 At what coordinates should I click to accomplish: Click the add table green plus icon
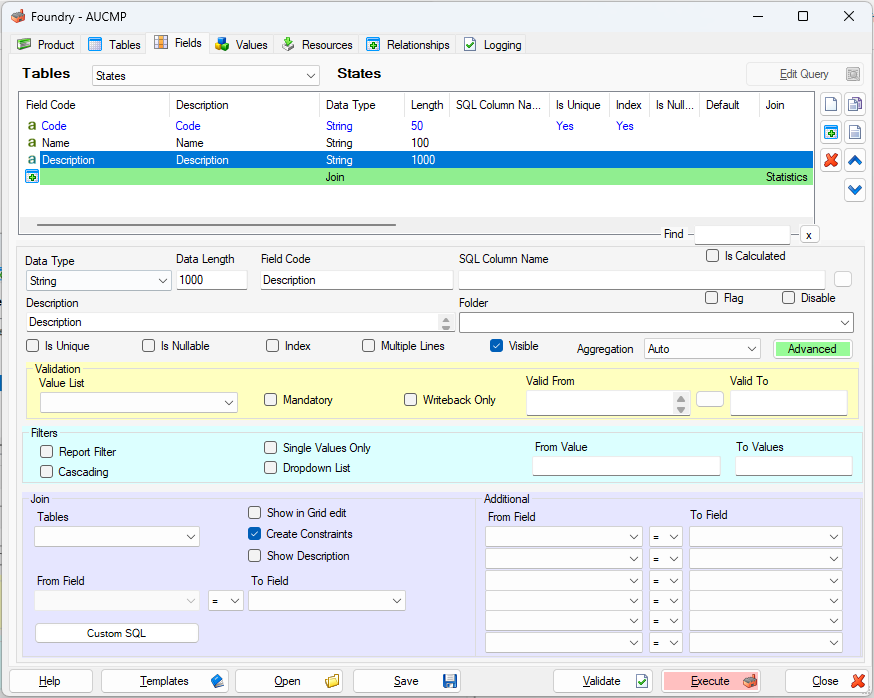[831, 133]
